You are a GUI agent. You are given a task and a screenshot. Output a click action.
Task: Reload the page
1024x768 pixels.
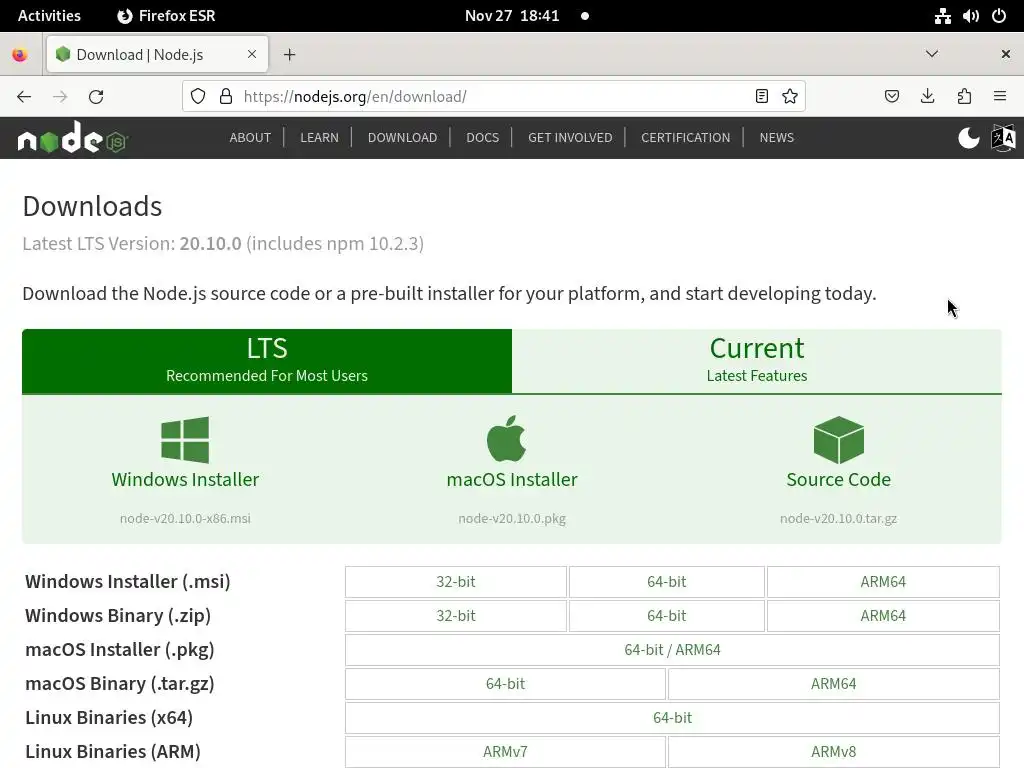point(96,97)
